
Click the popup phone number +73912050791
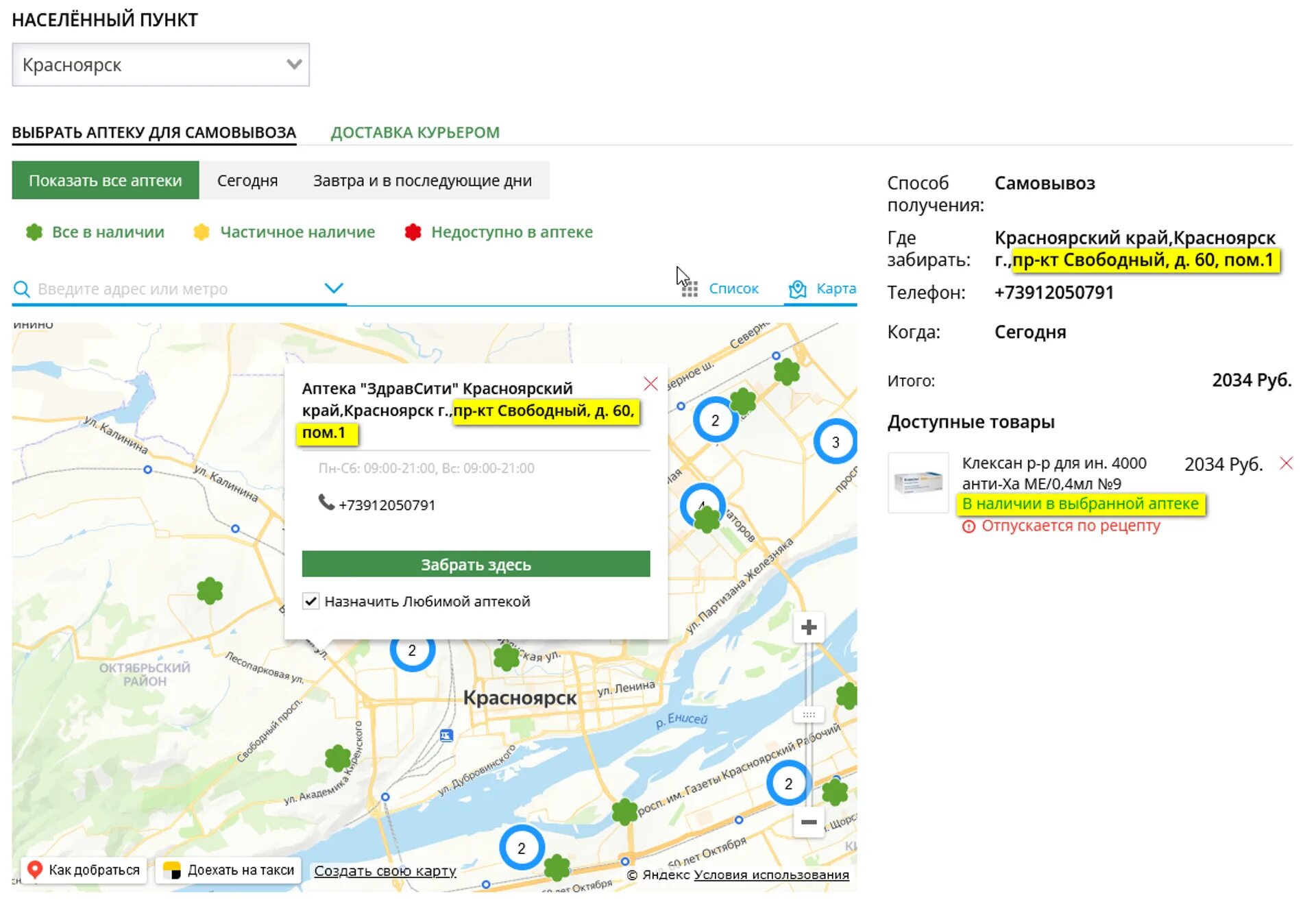(x=387, y=505)
